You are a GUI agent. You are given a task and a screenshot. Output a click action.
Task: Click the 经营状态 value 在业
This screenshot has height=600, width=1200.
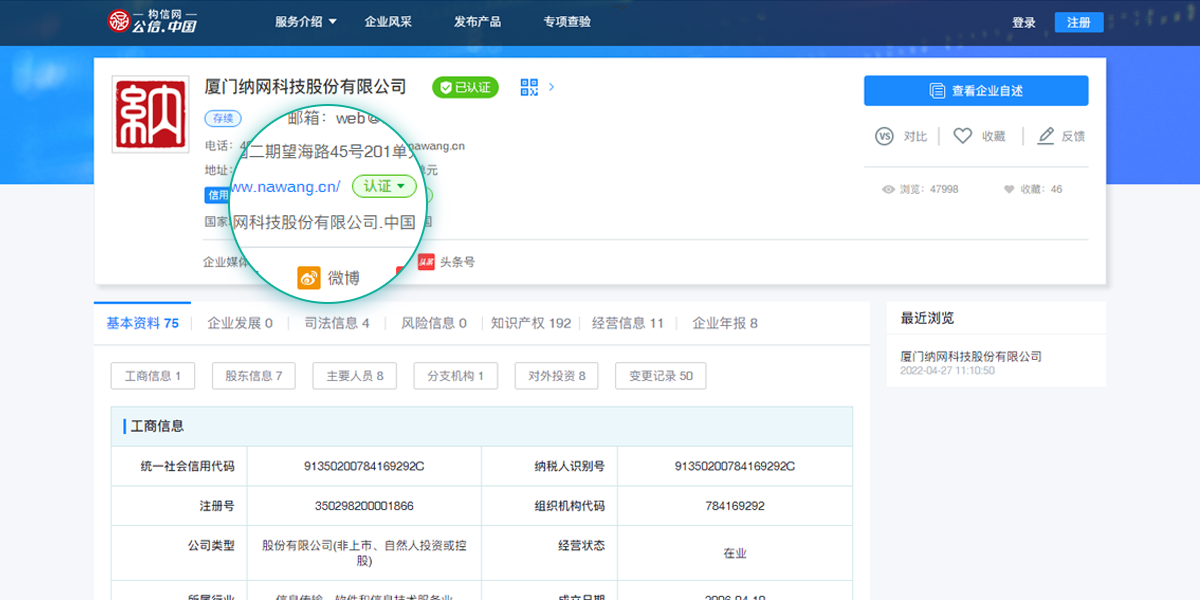click(735, 553)
